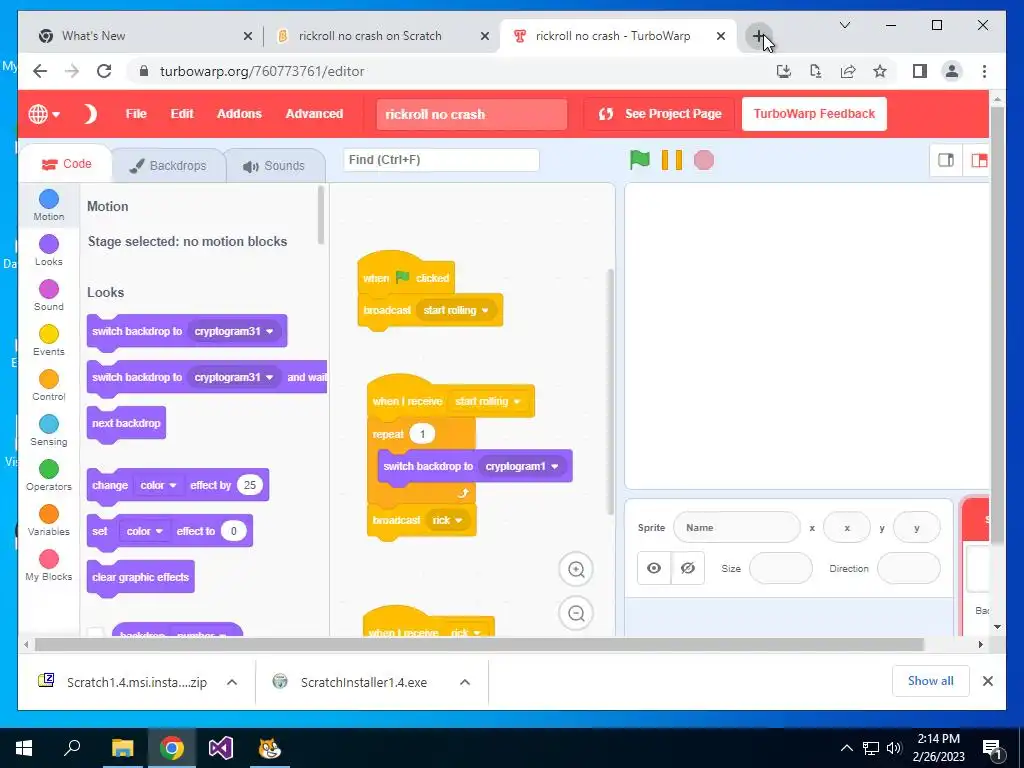Select the My Blocks category
Screen dimensions: 1024x768
pyautogui.click(x=49, y=566)
